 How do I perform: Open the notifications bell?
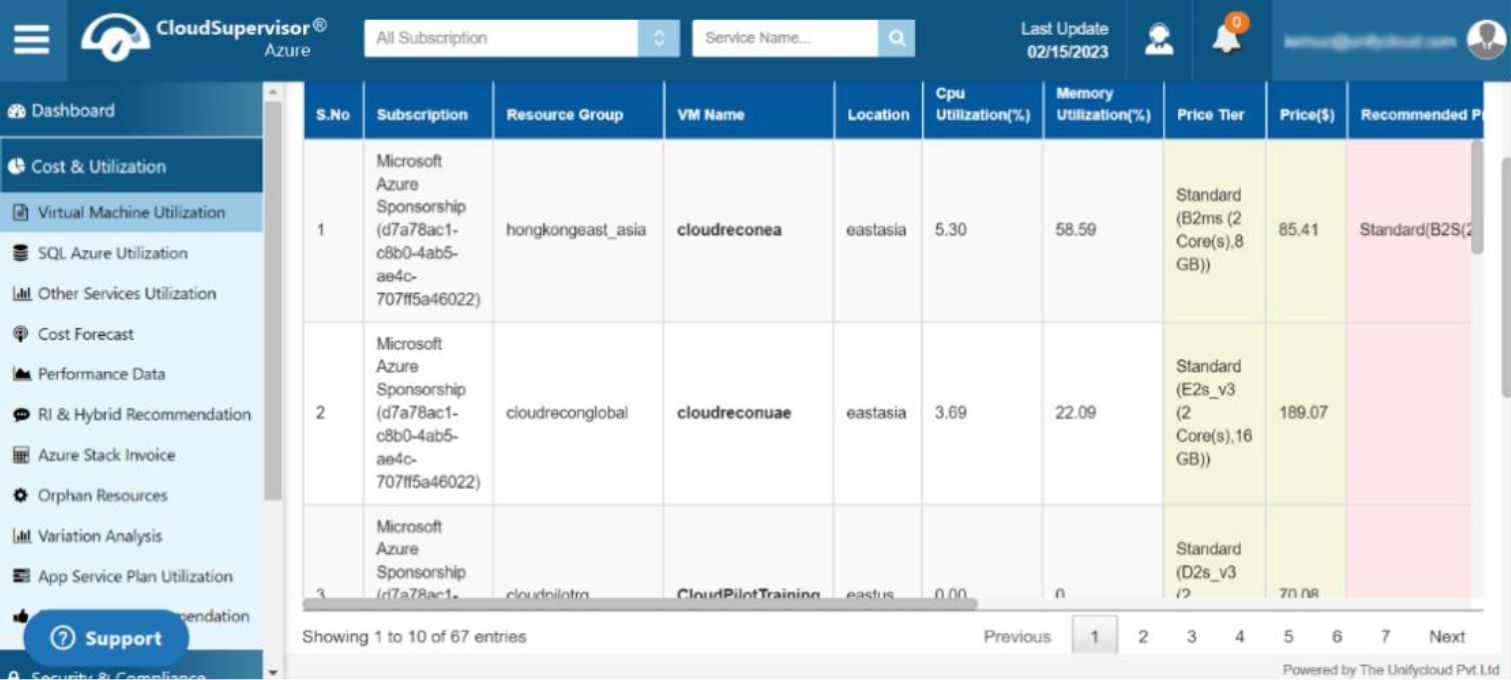(x=1226, y=39)
